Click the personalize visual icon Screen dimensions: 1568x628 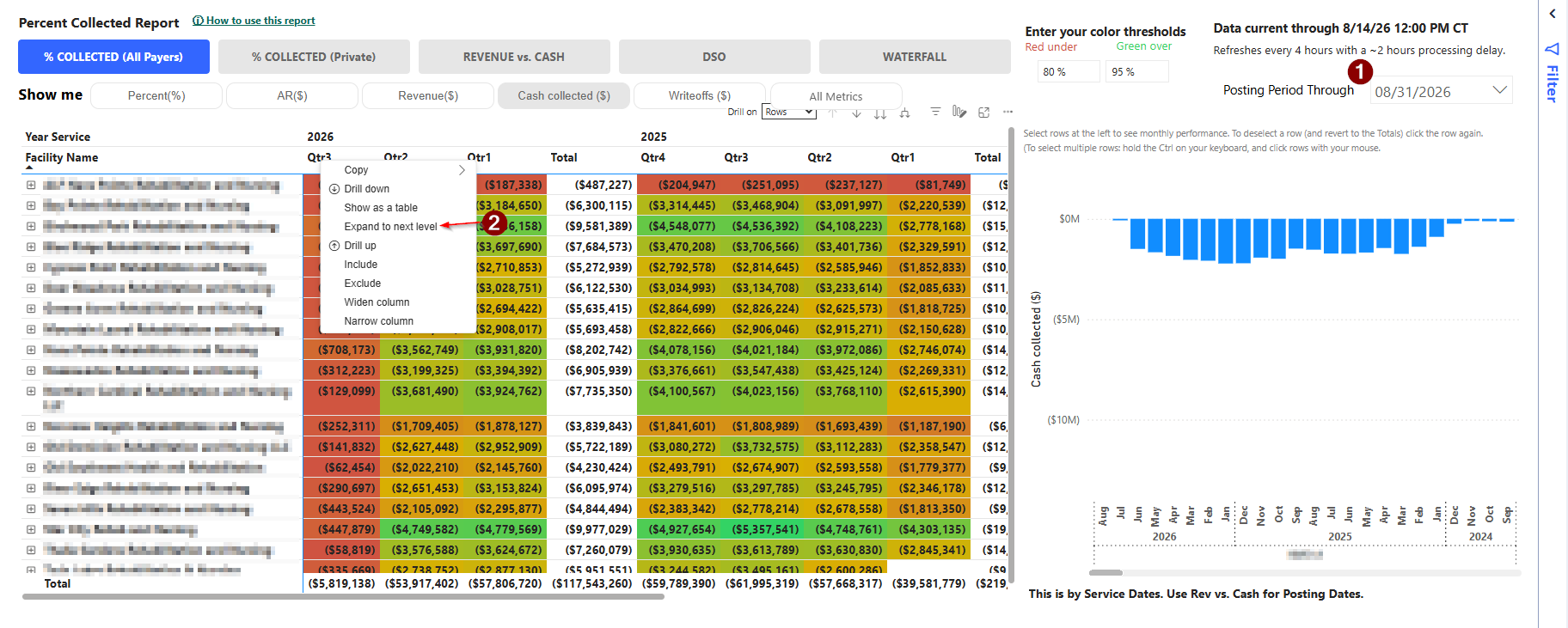tap(959, 112)
